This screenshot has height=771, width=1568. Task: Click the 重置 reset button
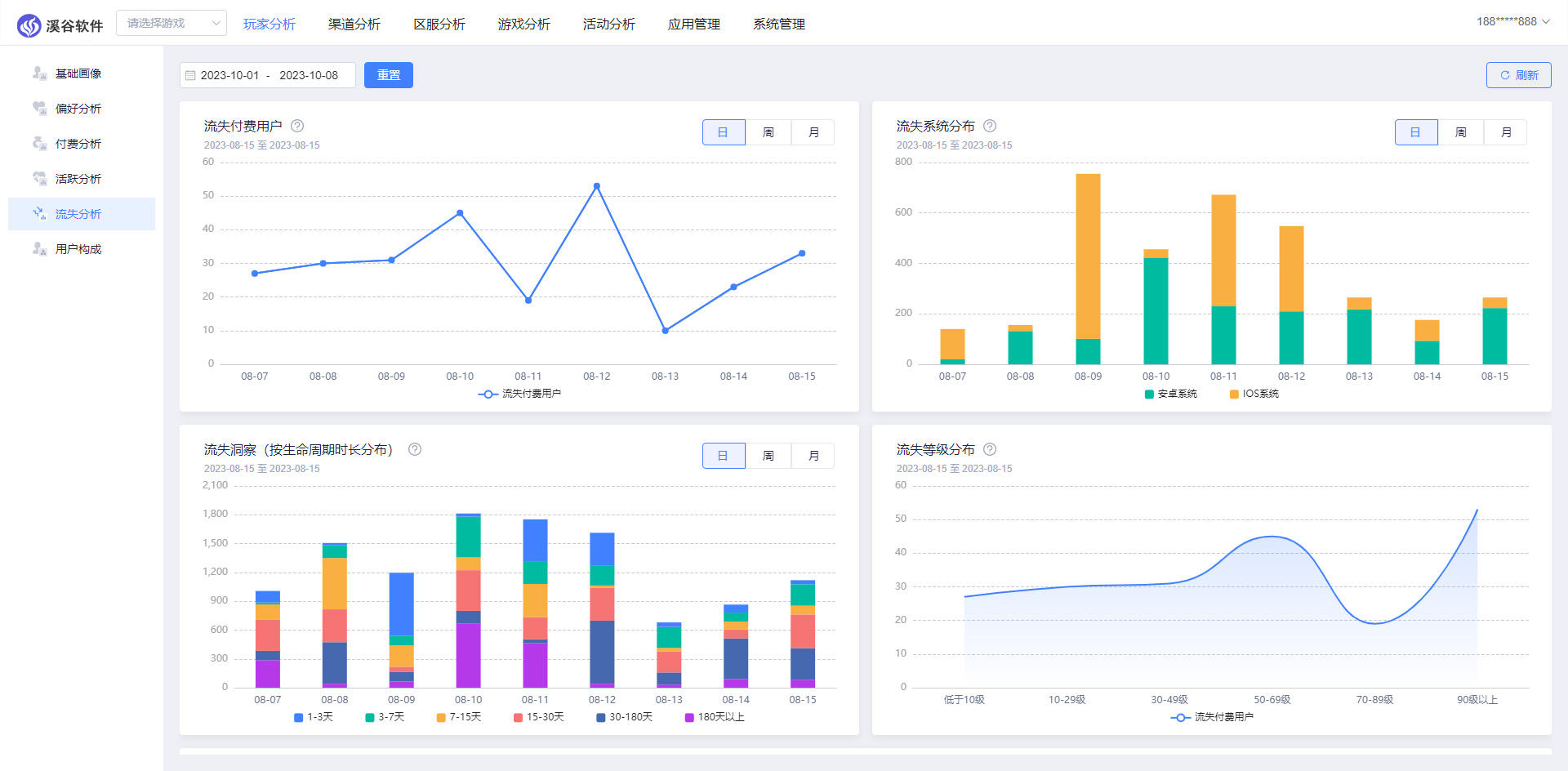(389, 75)
